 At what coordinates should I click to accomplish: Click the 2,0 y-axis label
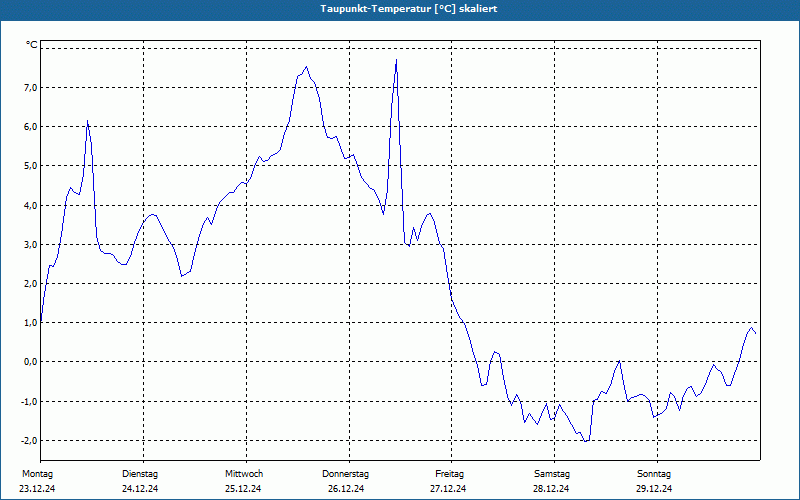tap(31, 284)
